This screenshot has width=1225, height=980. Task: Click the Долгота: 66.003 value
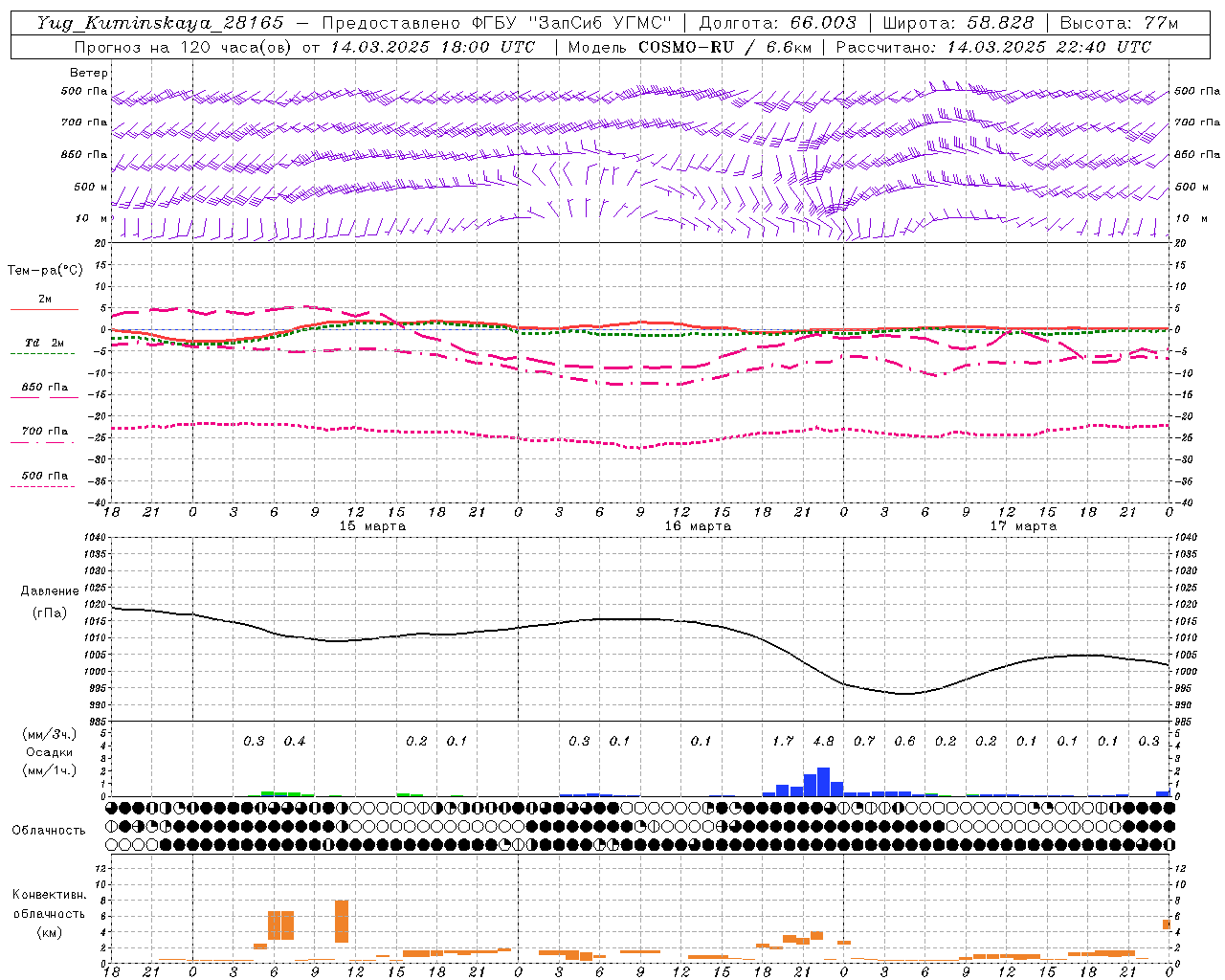(777, 23)
